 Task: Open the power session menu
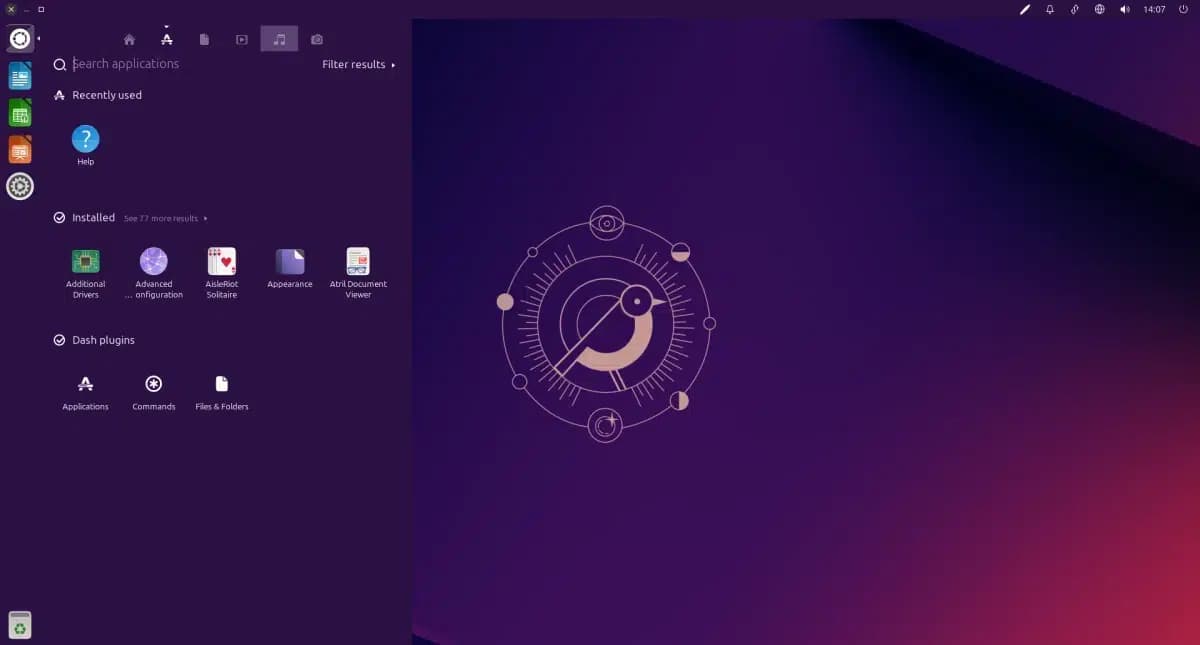(1183, 9)
